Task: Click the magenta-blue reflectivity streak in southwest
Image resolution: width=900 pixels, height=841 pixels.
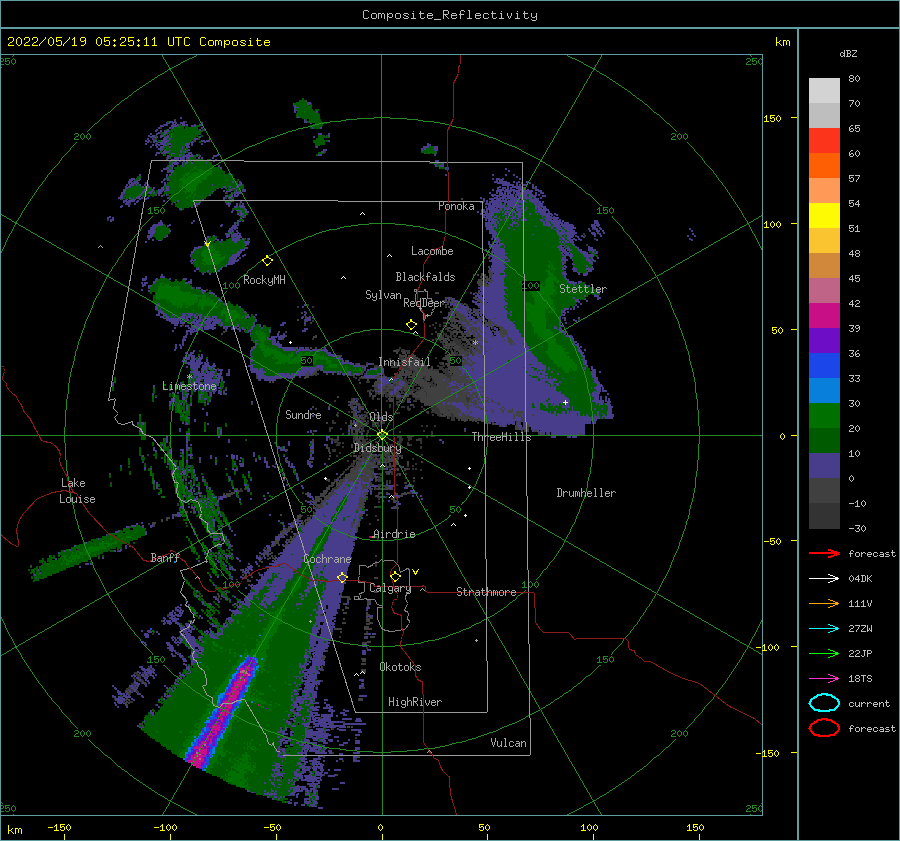Action: [223, 711]
